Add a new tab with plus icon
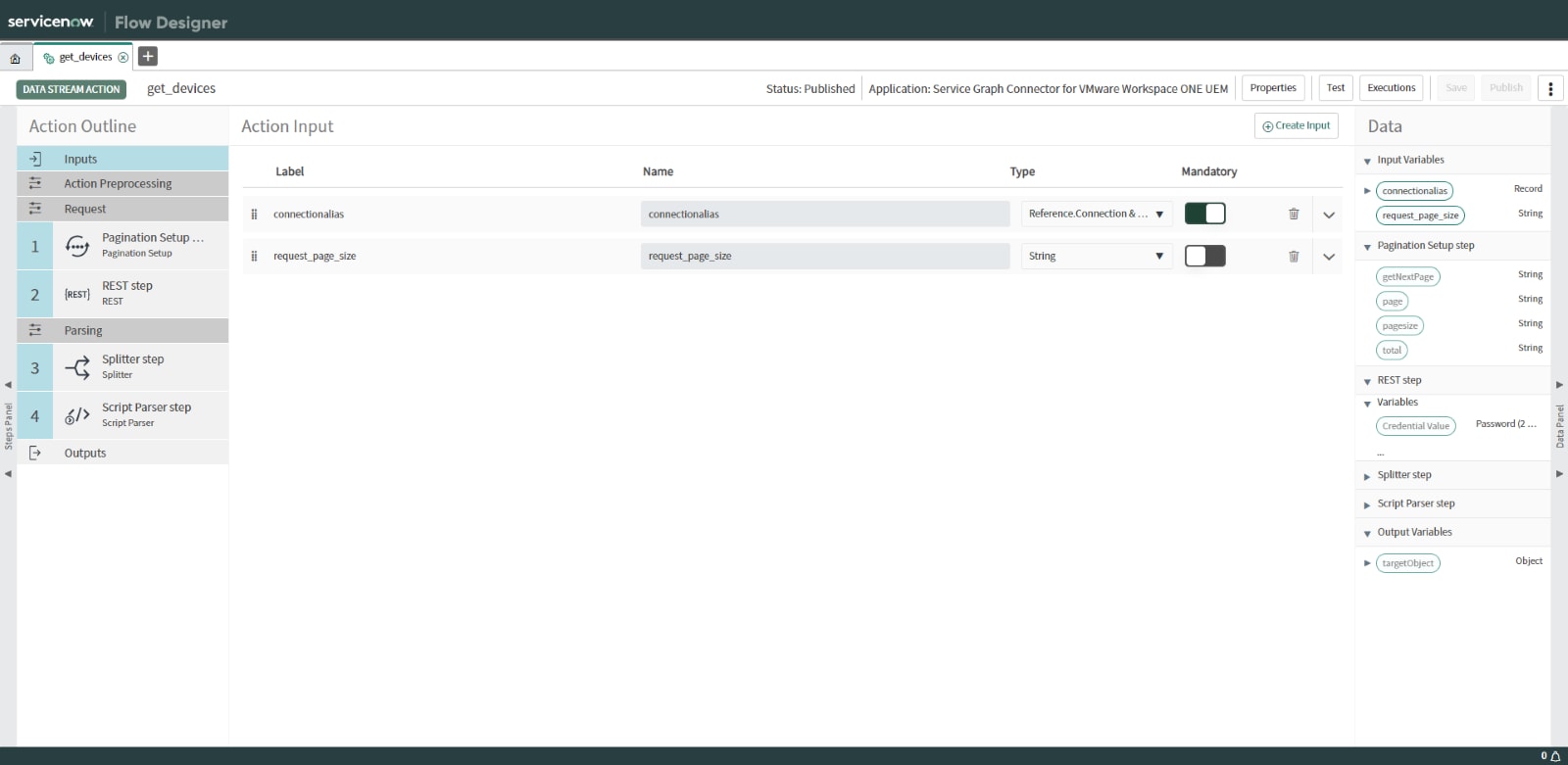Image resolution: width=1568 pixels, height=765 pixels. (148, 56)
